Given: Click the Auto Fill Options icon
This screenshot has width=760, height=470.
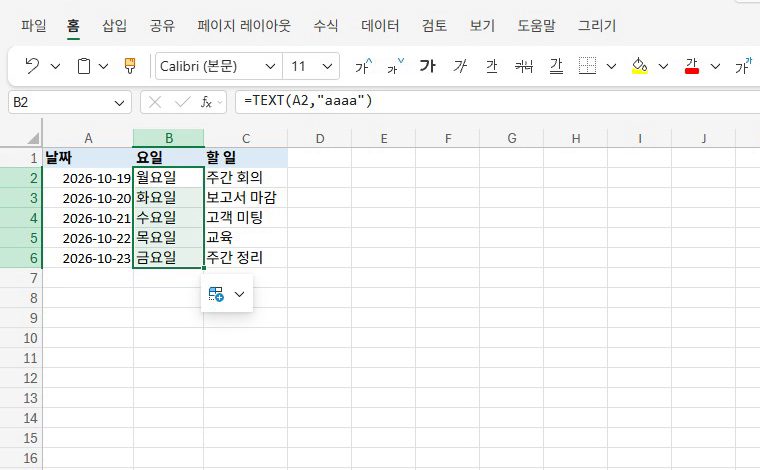Looking at the screenshot, I should coord(216,294).
